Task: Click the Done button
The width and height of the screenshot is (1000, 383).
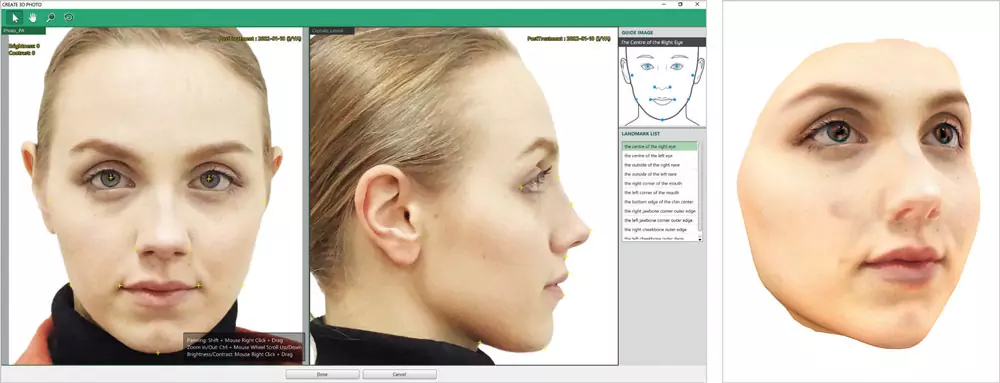Action: pos(322,374)
